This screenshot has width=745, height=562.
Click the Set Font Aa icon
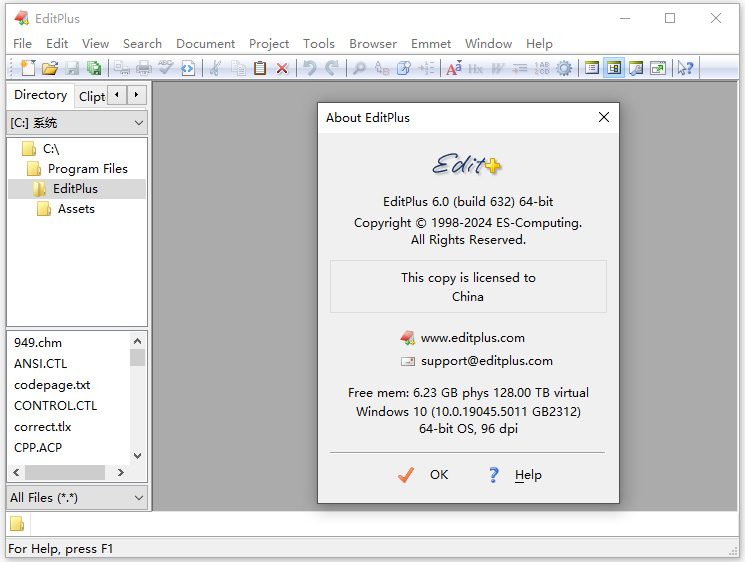coord(454,68)
